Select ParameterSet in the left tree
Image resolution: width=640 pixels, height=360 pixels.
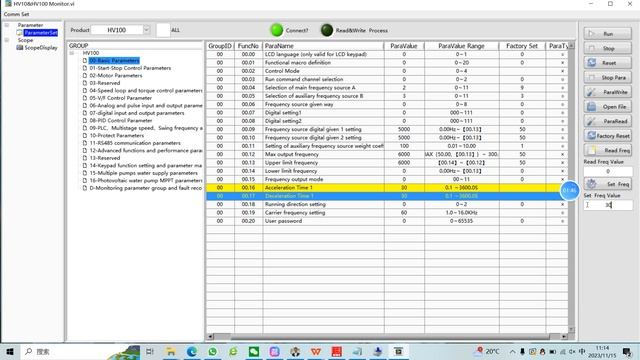click(40, 33)
